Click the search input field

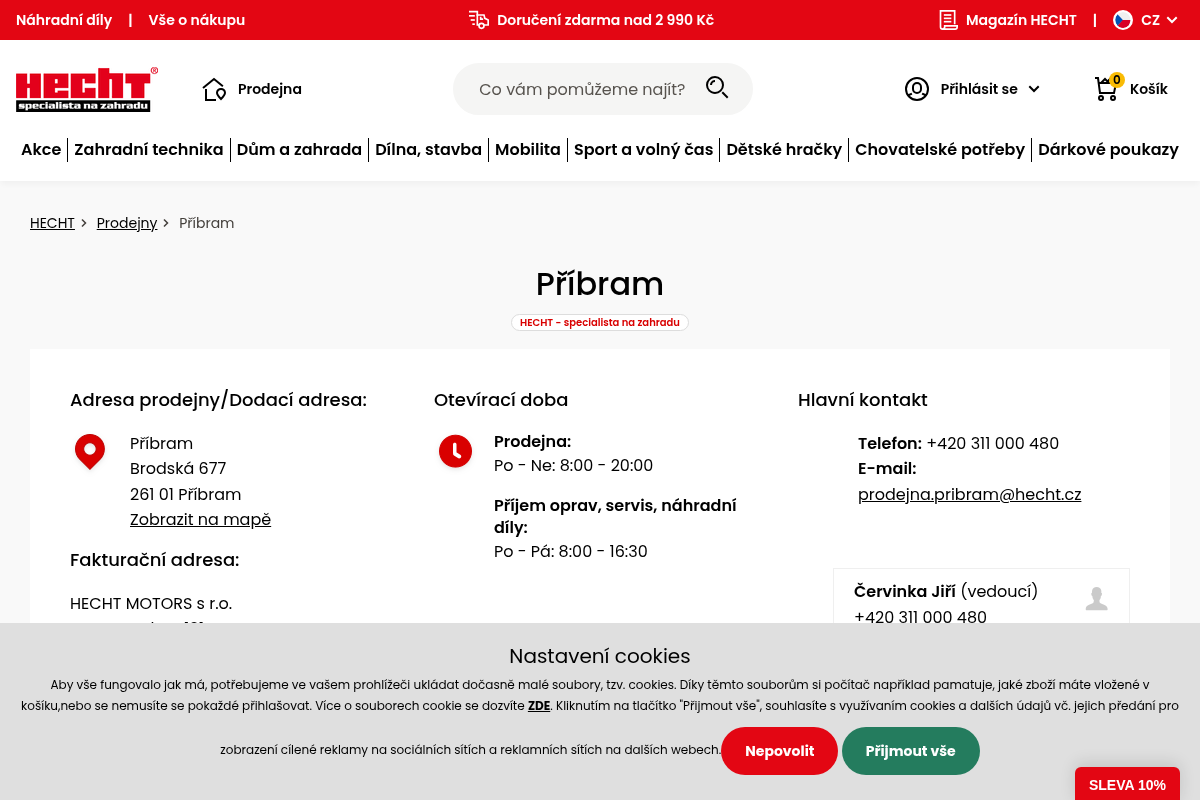point(582,89)
